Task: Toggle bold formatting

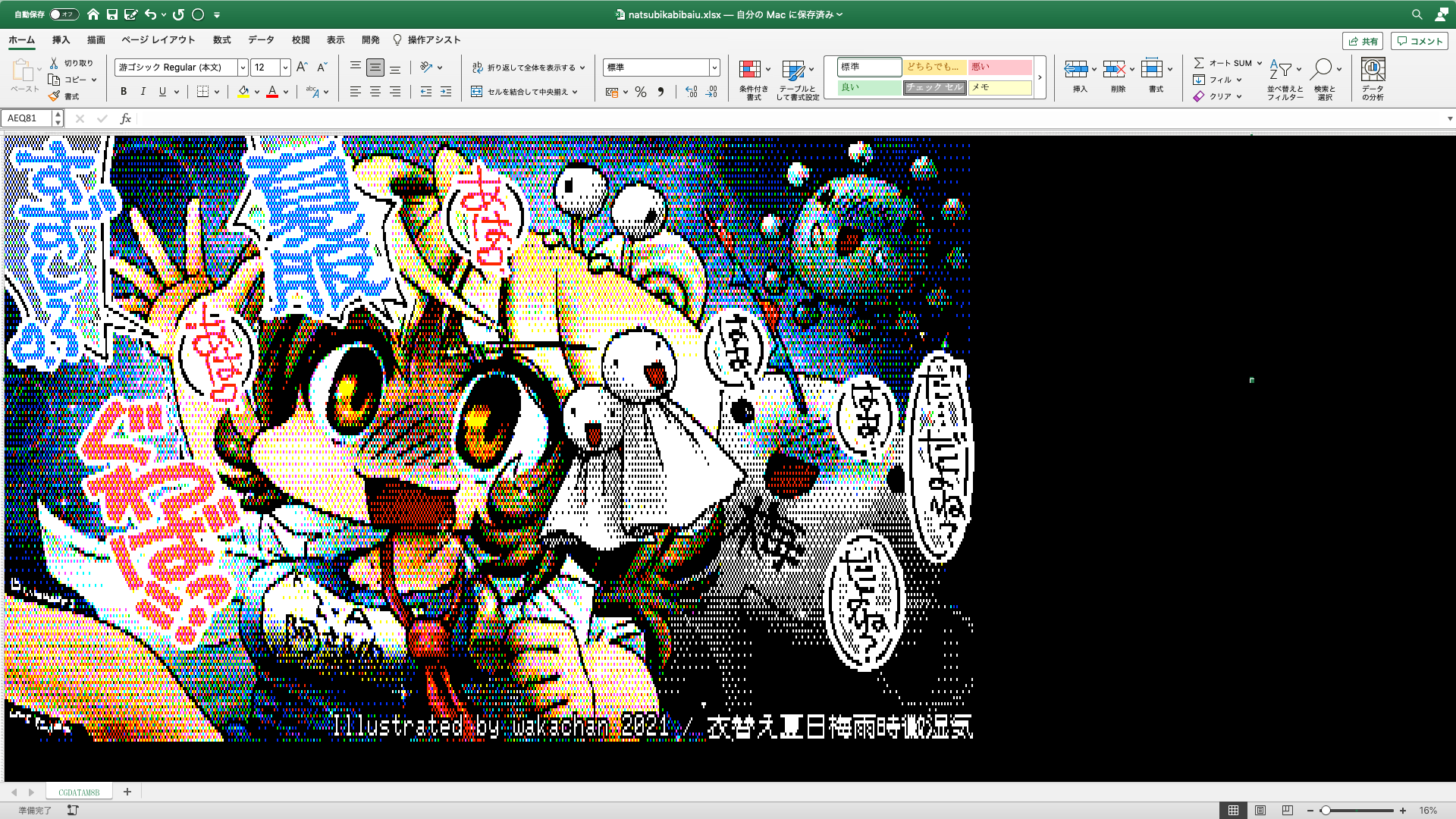Action: 124,92
